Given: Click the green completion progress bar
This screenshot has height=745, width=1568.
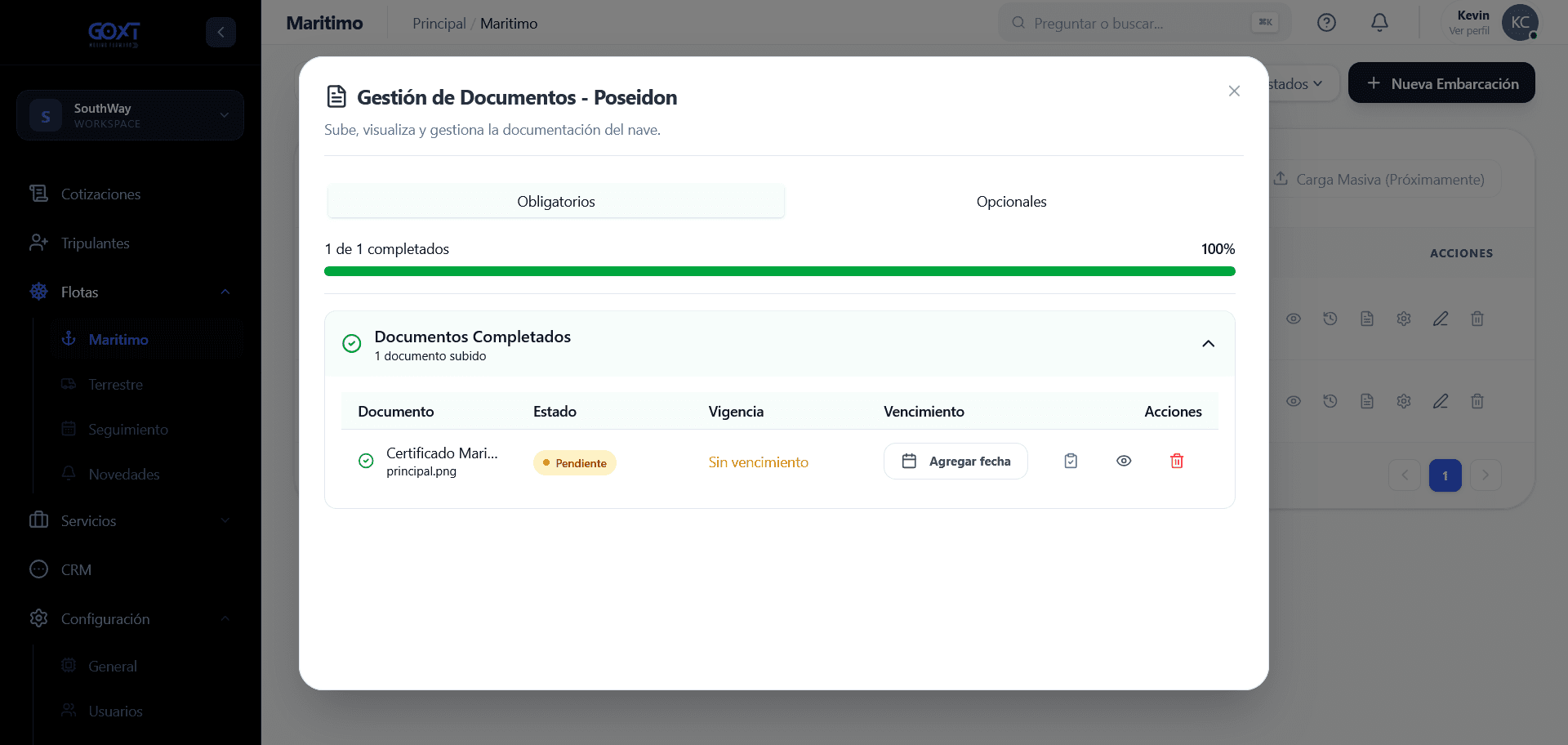Looking at the screenshot, I should pyautogui.click(x=780, y=271).
